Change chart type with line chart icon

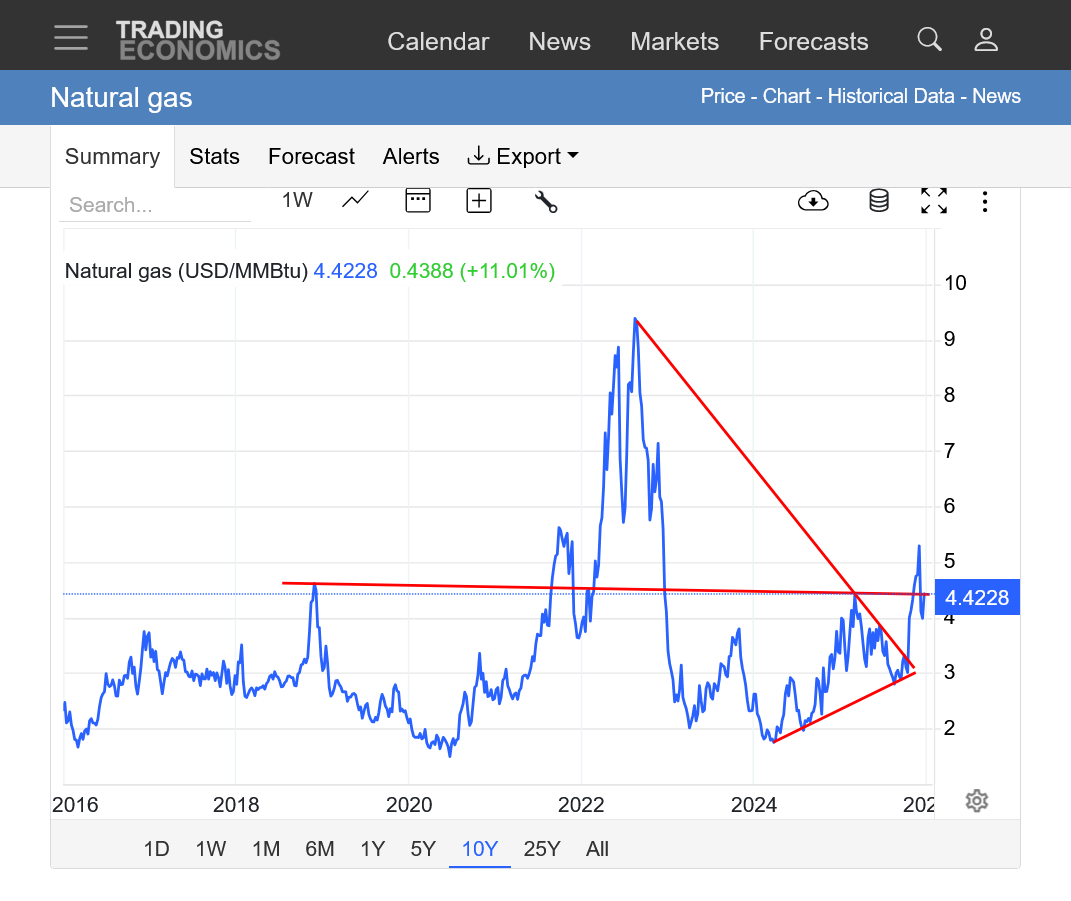pos(355,200)
